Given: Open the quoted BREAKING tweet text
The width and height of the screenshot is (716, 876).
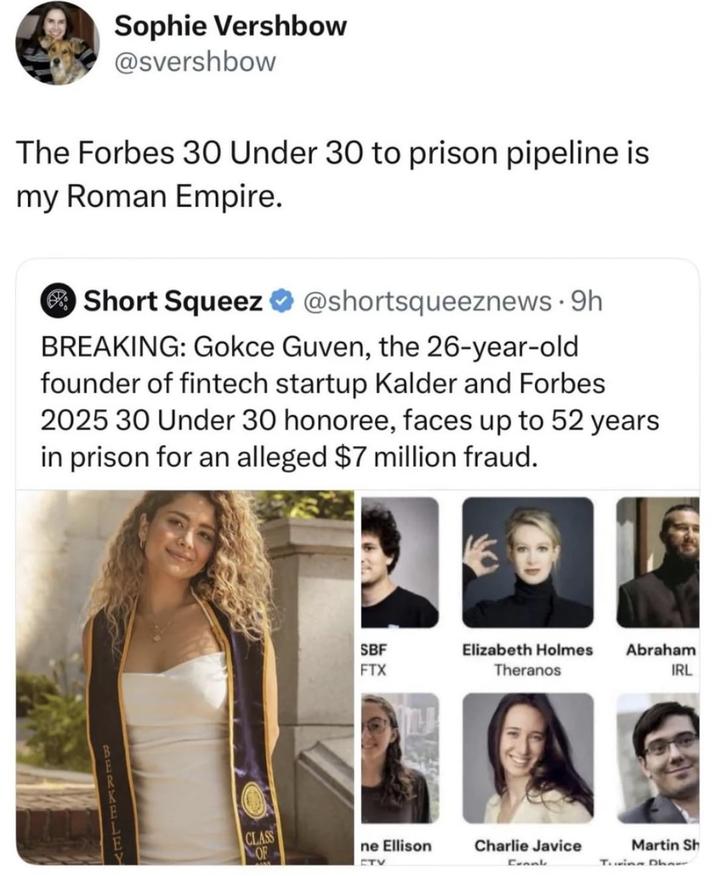Looking at the screenshot, I should click(x=350, y=402).
